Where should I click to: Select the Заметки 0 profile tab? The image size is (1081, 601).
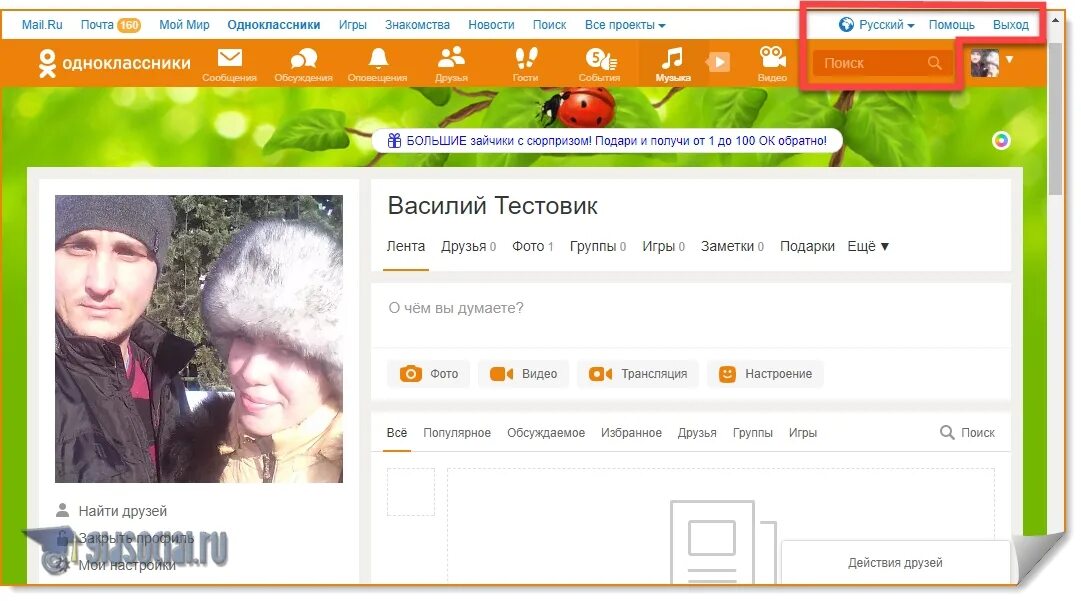[x=732, y=246]
